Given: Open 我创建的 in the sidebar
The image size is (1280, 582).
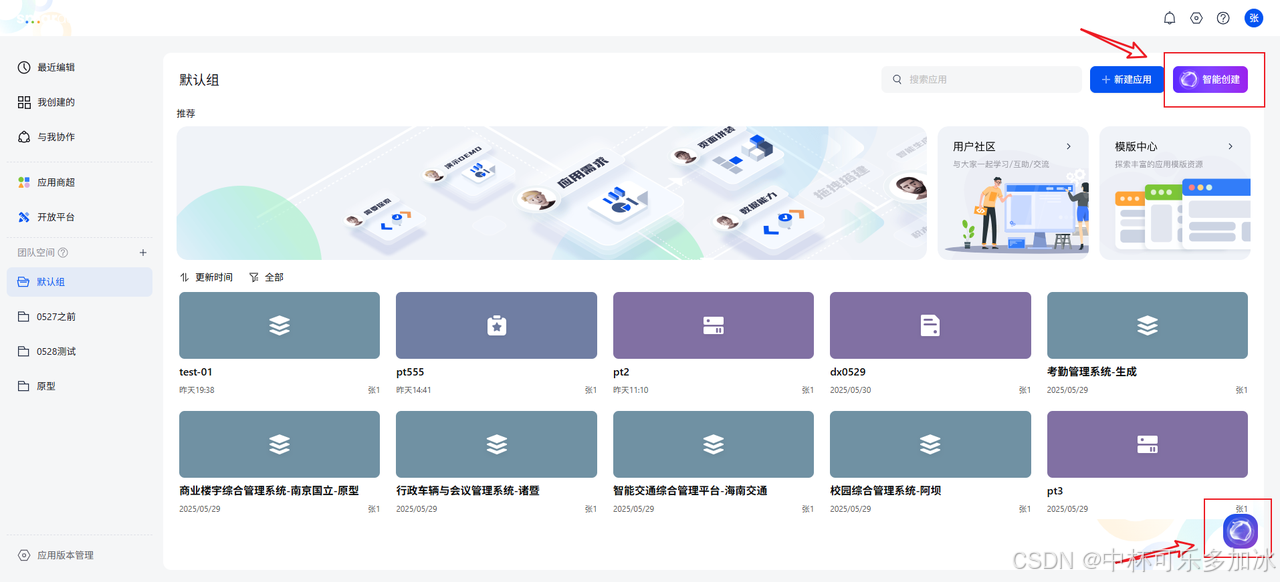Looking at the screenshot, I should (78, 102).
